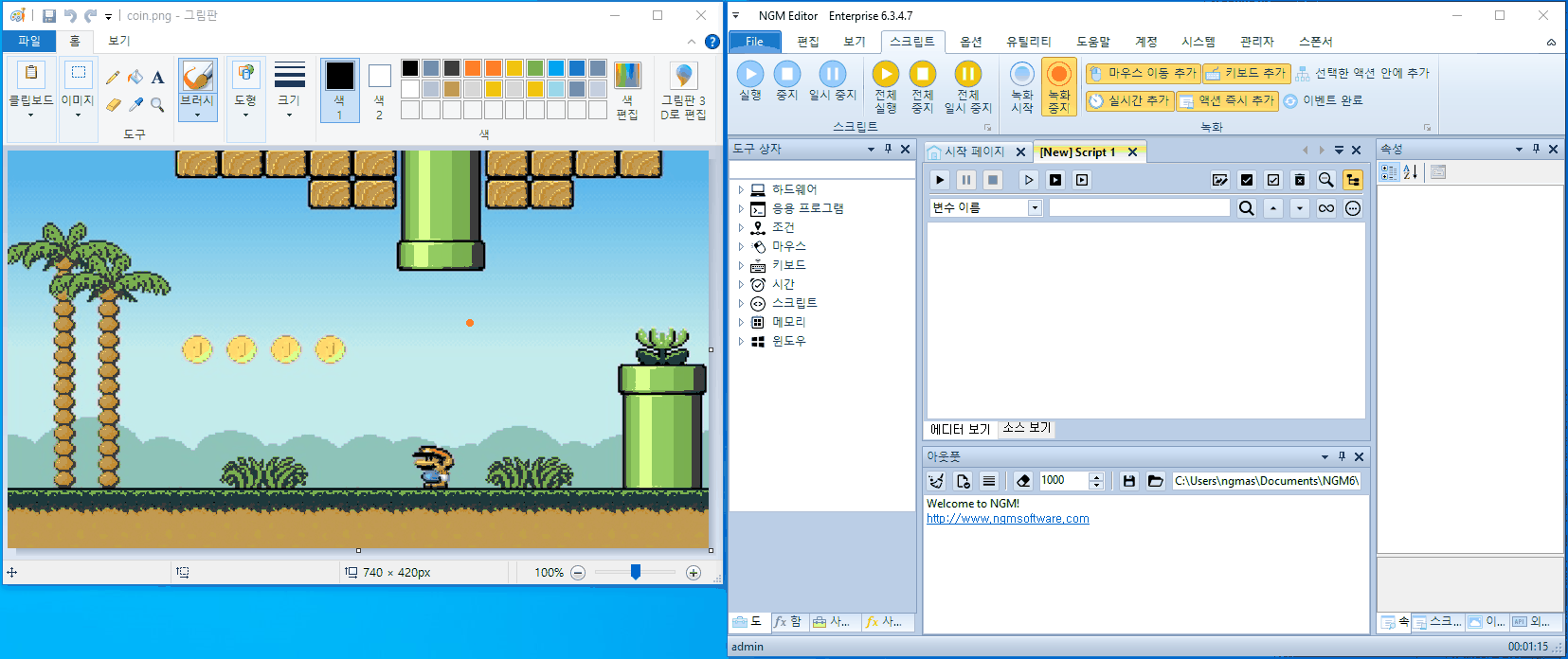The height and width of the screenshot is (659, 1568).
Task: Click the save disk icon in output panel
Action: [x=1129, y=481]
